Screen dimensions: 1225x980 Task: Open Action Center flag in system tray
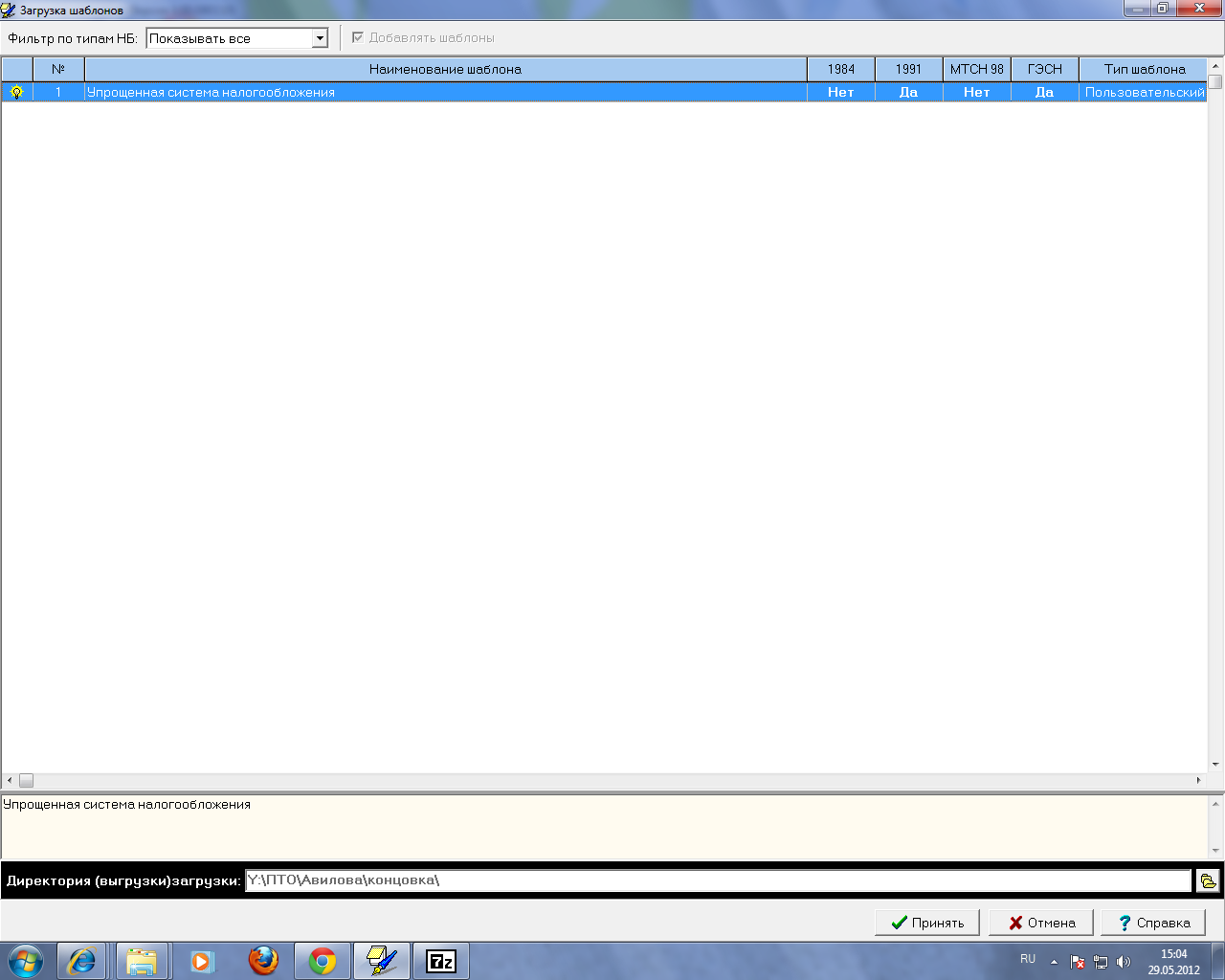[1078, 962]
